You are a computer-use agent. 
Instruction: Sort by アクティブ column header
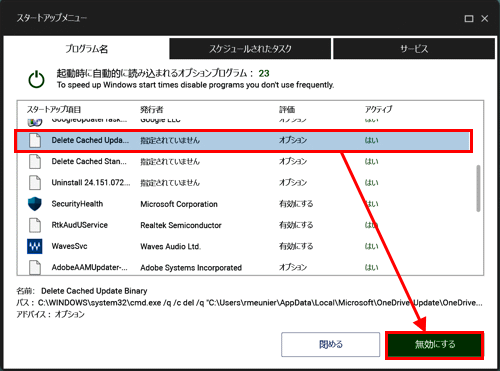coord(378,109)
